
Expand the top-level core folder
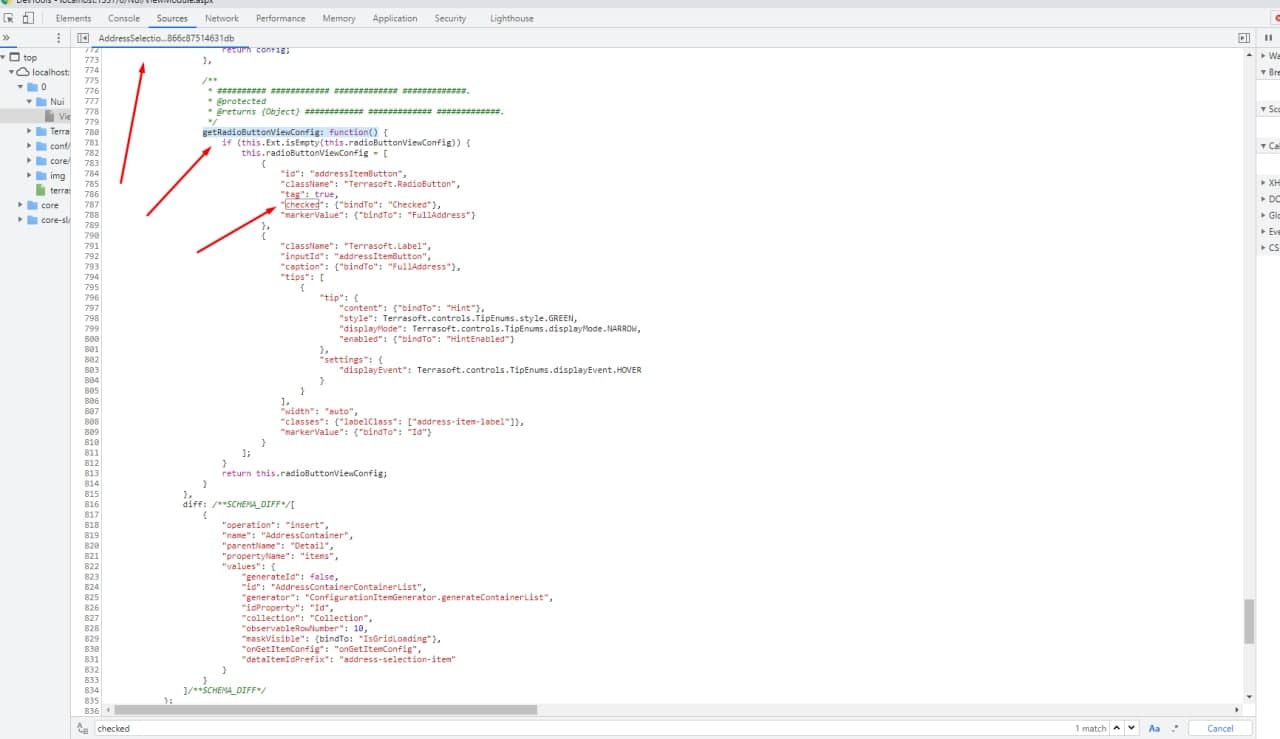(x=20, y=205)
